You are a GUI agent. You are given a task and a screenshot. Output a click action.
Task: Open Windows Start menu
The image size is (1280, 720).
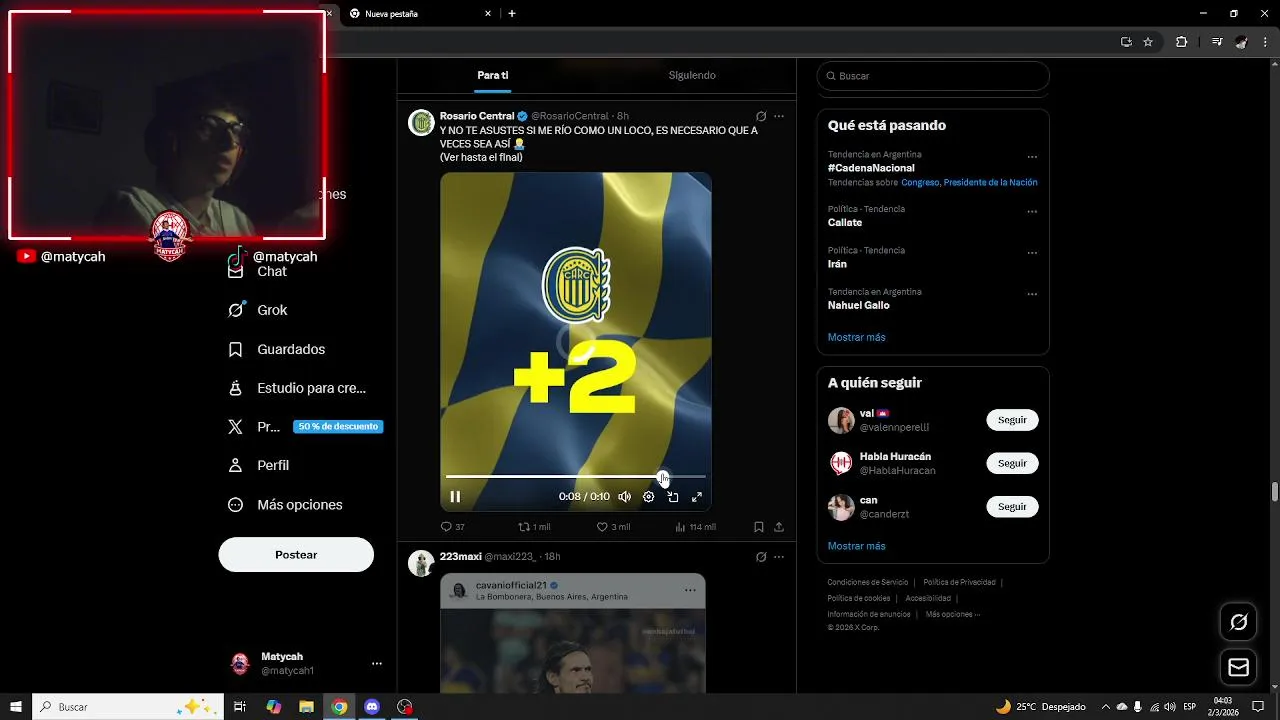[x=16, y=707]
